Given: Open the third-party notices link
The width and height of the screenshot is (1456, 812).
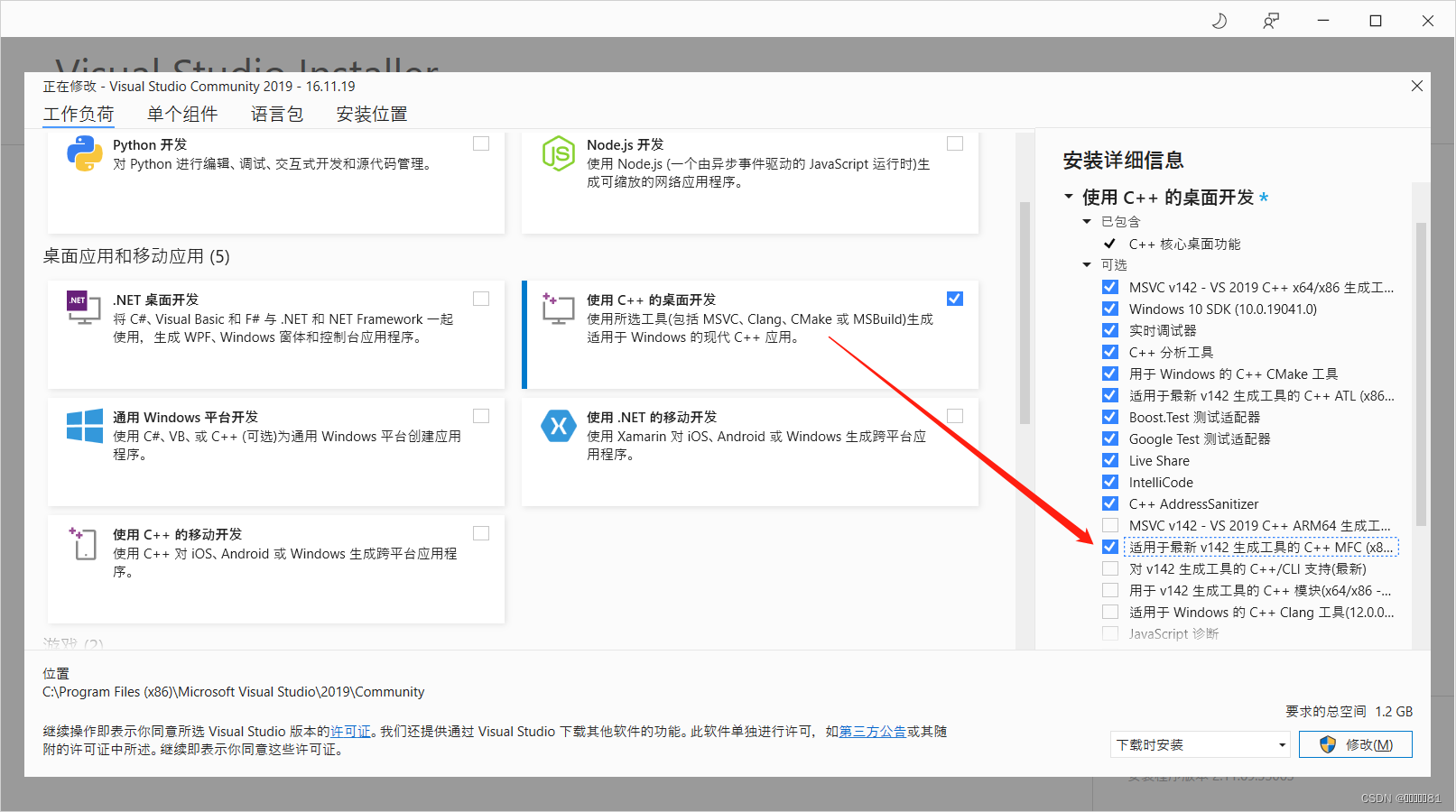Looking at the screenshot, I should 873,732.
